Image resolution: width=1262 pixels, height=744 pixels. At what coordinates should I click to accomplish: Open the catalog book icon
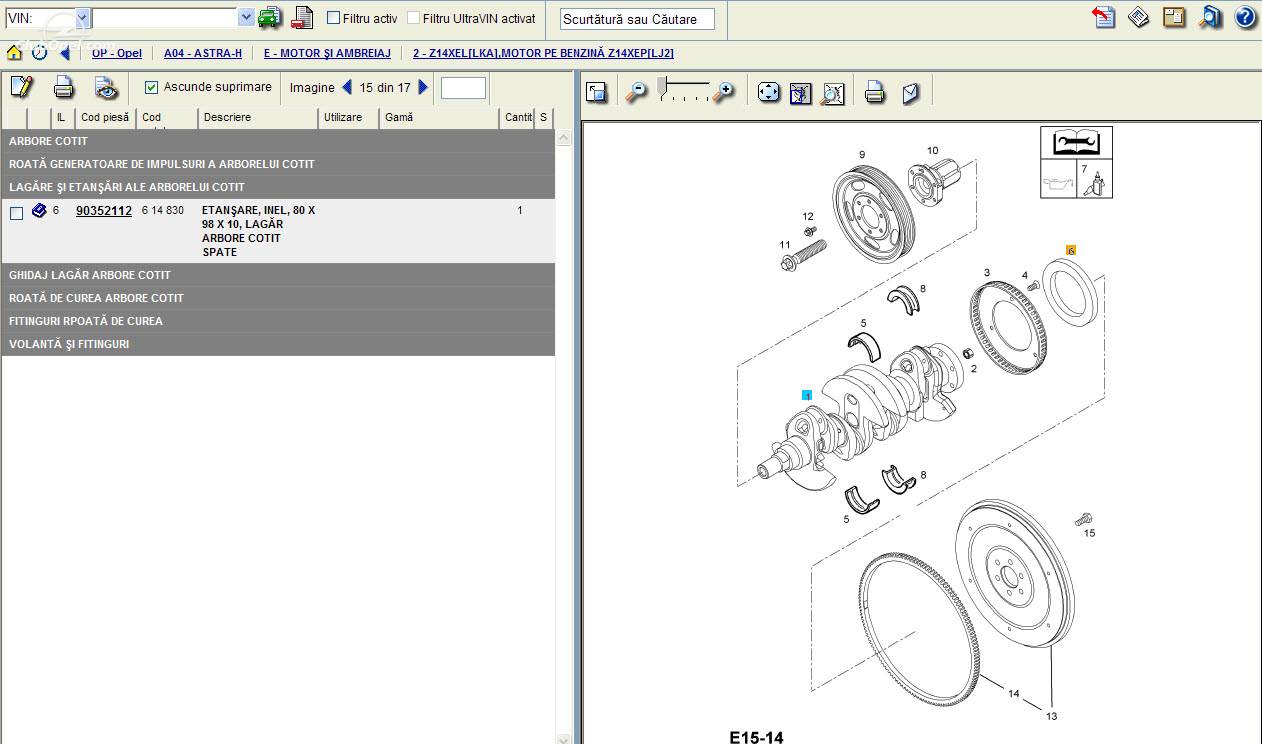tap(1138, 17)
